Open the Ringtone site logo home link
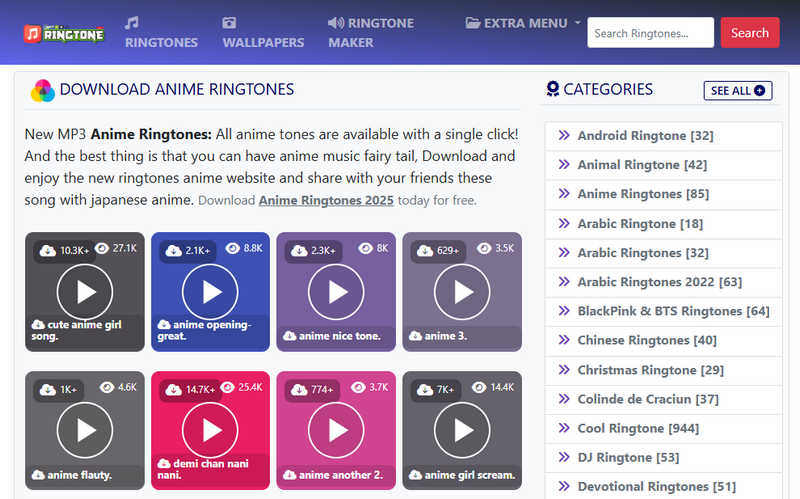The image size is (800, 499). click(64, 34)
